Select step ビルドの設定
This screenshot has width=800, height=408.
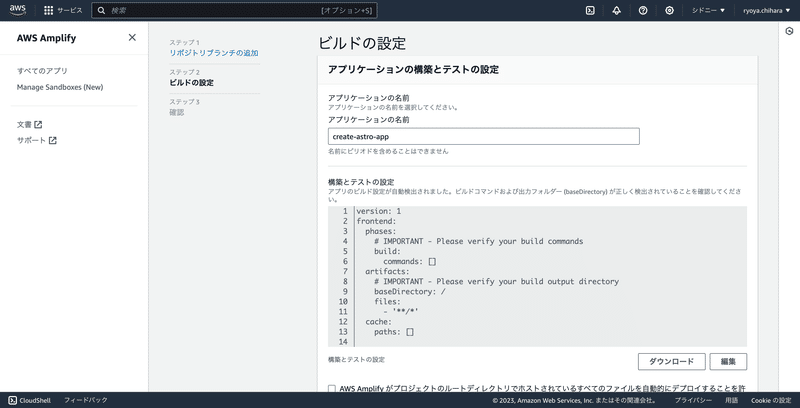(x=191, y=82)
